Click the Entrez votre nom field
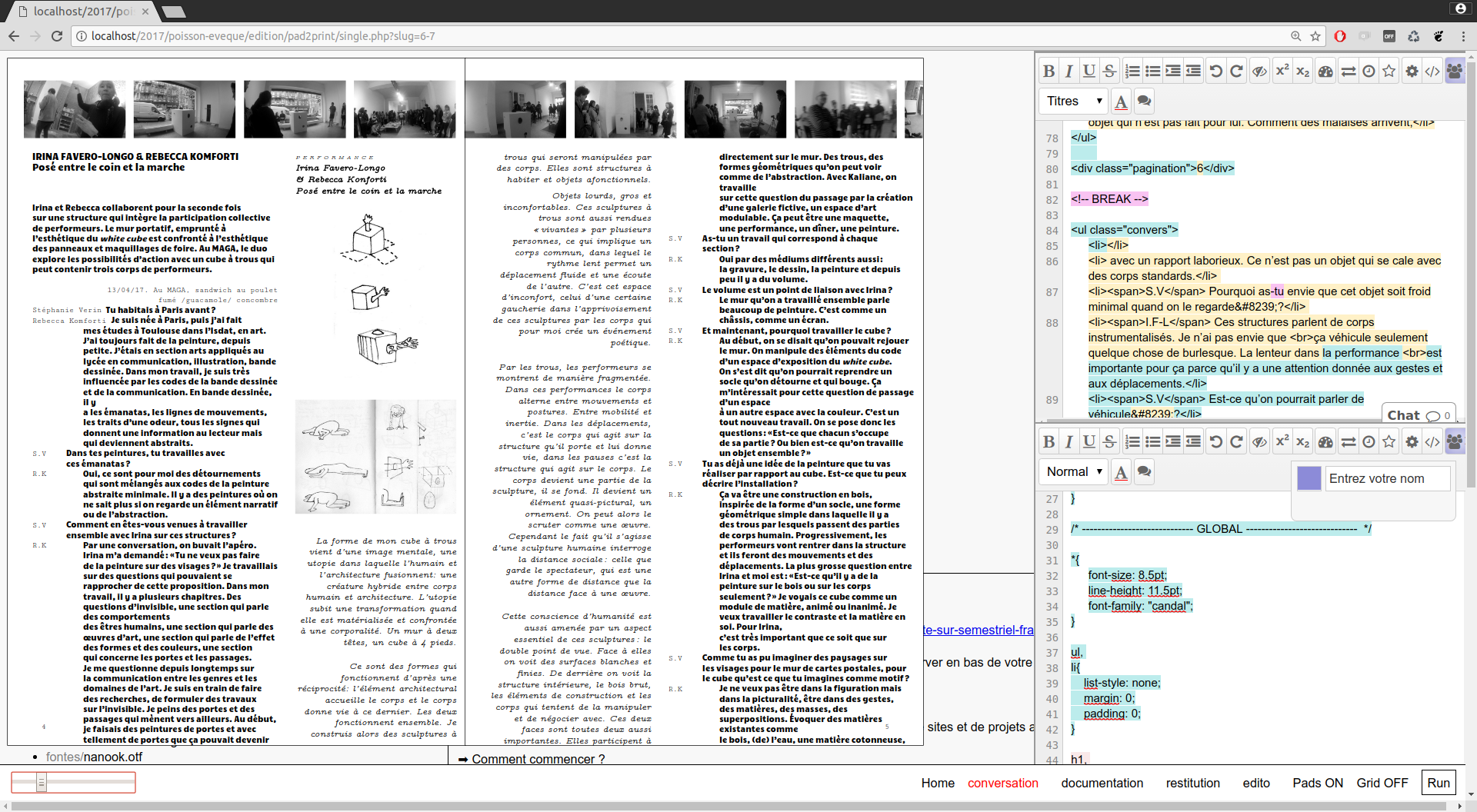Image resolution: width=1477 pixels, height=812 pixels. click(x=1387, y=478)
